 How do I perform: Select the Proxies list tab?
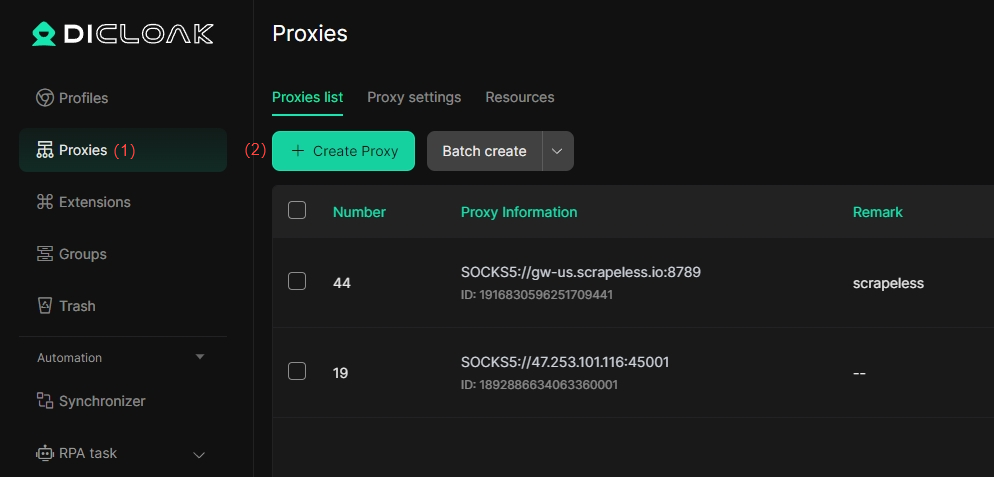[307, 97]
